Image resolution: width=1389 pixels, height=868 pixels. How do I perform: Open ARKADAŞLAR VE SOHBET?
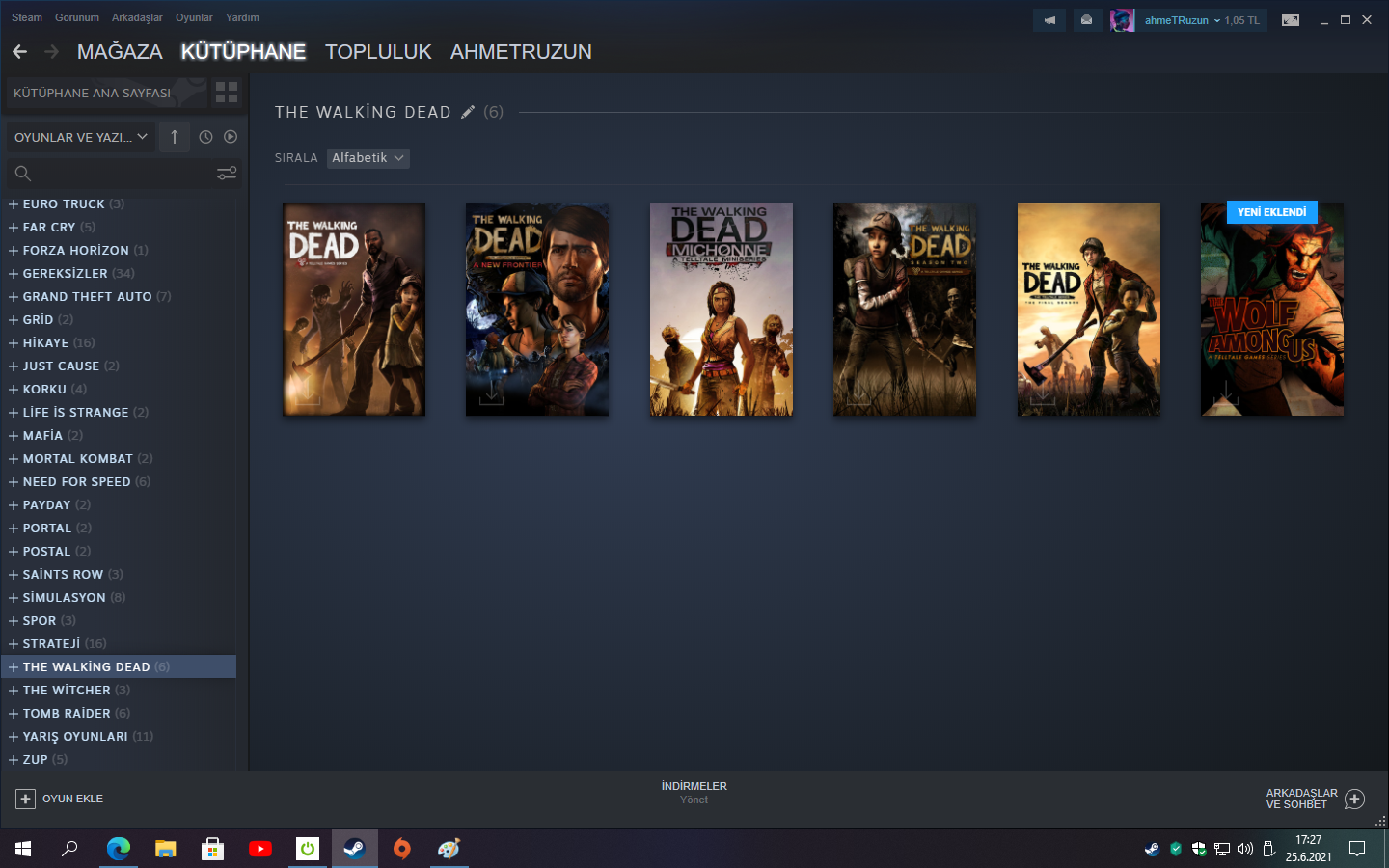pyautogui.click(x=1315, y=799)
